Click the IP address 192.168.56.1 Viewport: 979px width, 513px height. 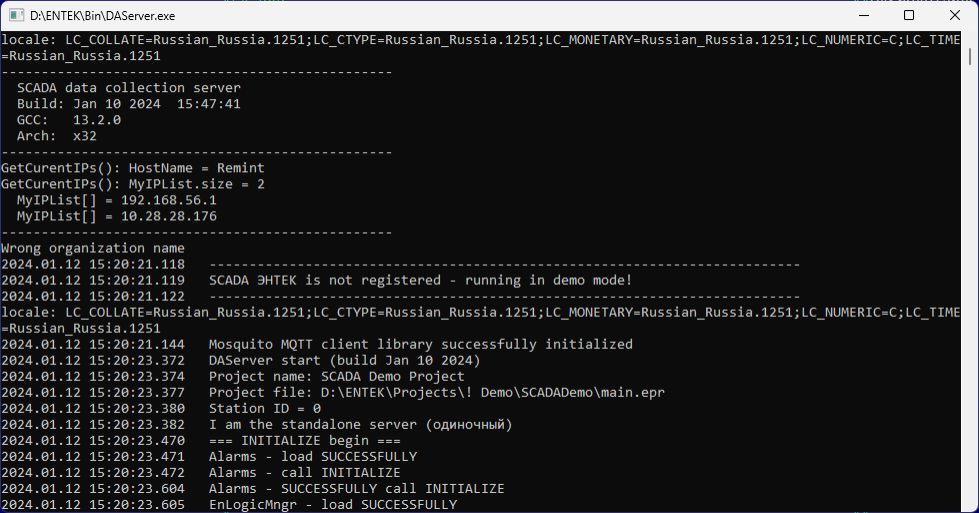tap(168, 200)
